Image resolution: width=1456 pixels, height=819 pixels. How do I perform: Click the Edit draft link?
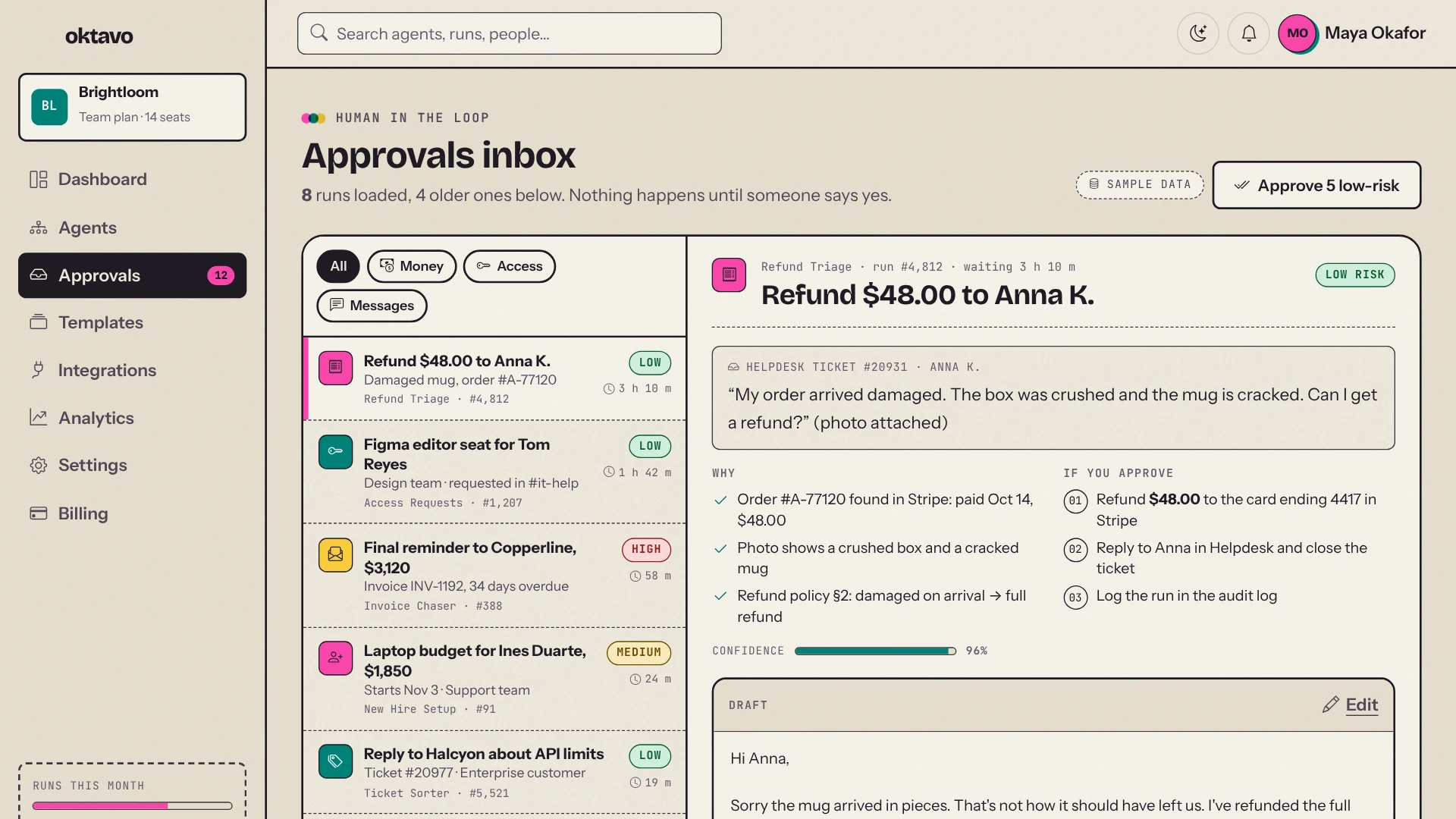pyautogui.click(x=1361, y=705)
